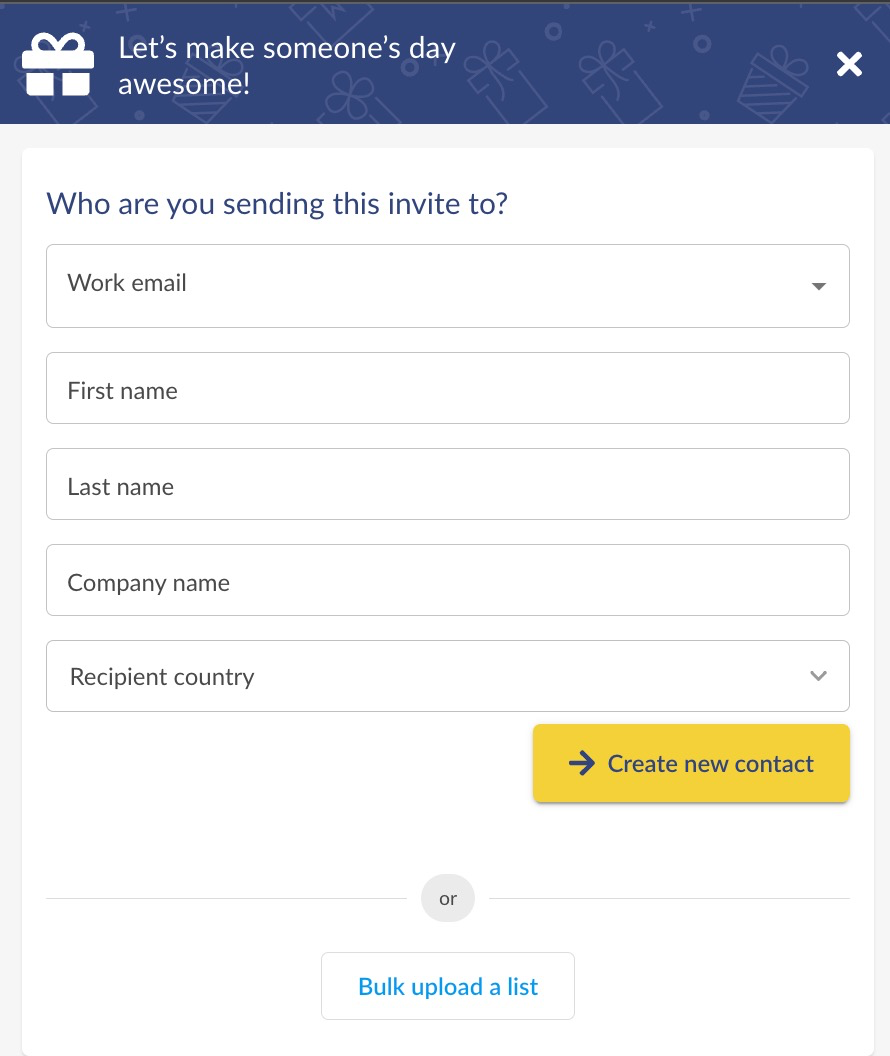Close the invite dialog with the X

pyautogui.click(x=849, y=65)
